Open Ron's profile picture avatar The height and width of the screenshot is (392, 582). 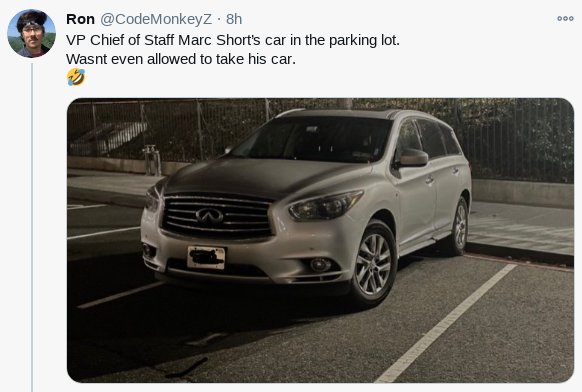(32, 33)
